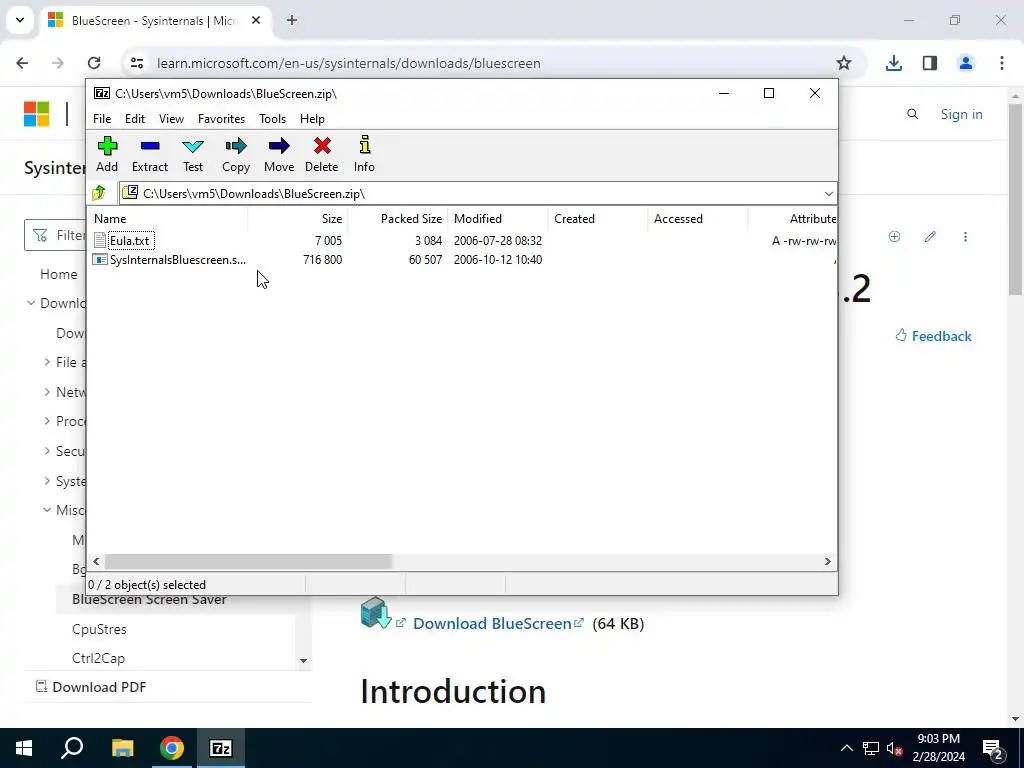Expand the Secu... tree node
This screenshot has width=1024, height=768.
[x=47, y=451]
